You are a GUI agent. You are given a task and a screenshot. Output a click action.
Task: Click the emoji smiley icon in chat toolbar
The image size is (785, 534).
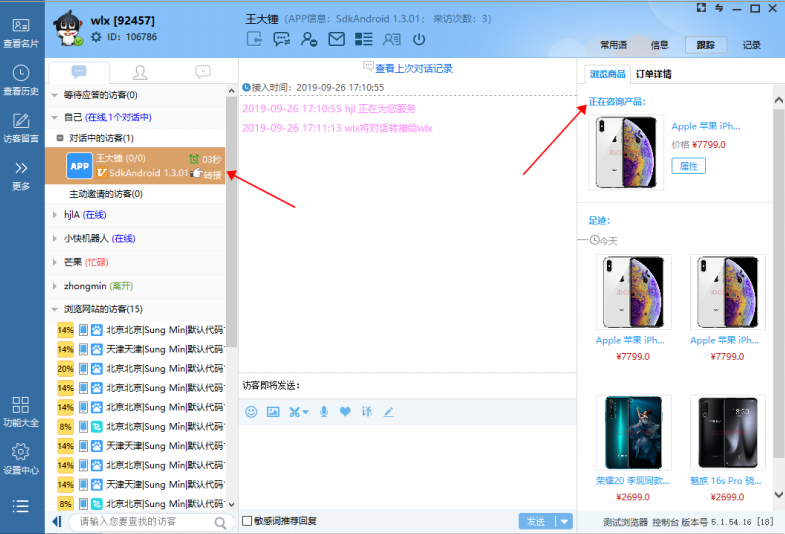[x=251, y=411]
